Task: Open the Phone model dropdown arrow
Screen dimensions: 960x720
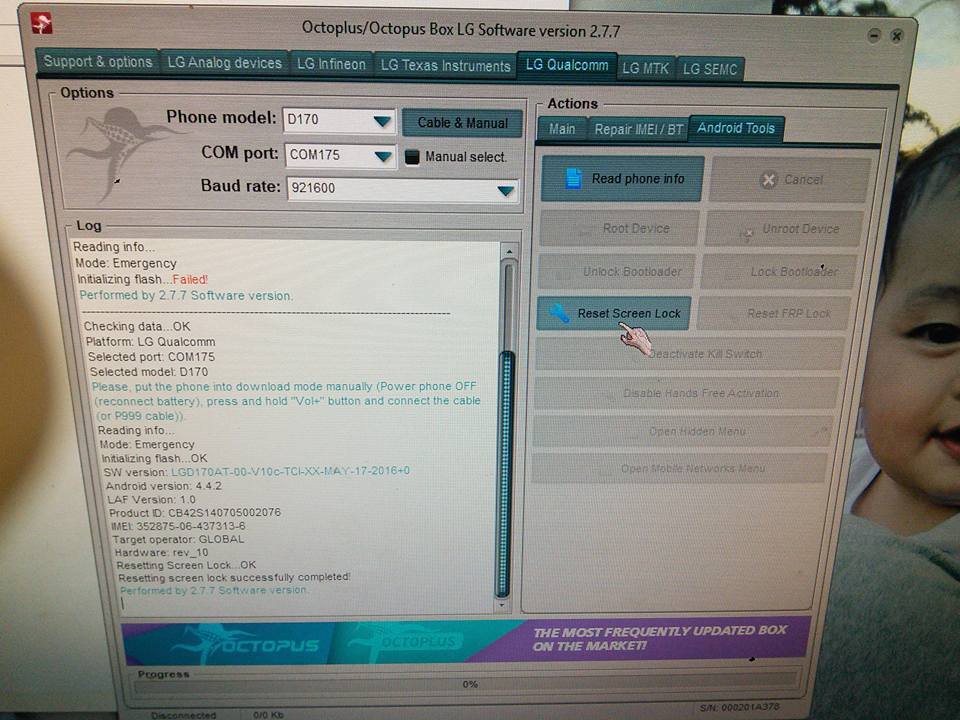Action: click(x=383, y=121)
